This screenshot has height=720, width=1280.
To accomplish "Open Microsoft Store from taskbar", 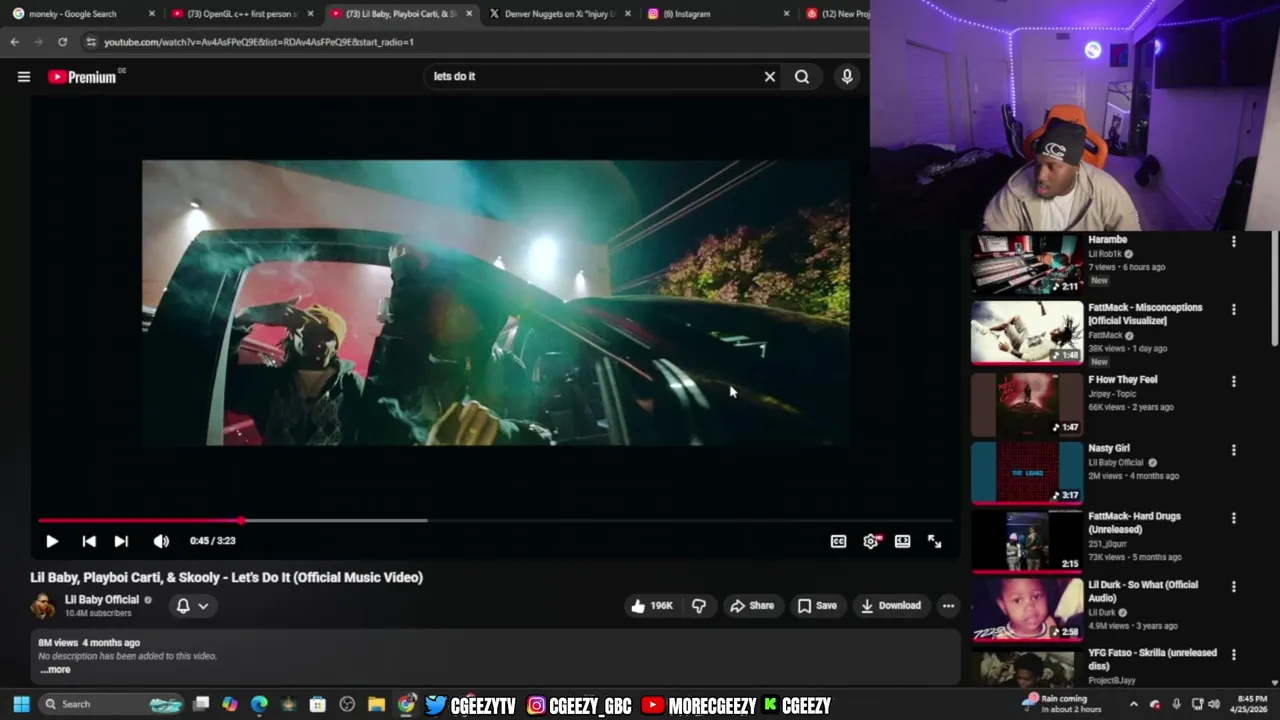I will click(x=318, y=705).
